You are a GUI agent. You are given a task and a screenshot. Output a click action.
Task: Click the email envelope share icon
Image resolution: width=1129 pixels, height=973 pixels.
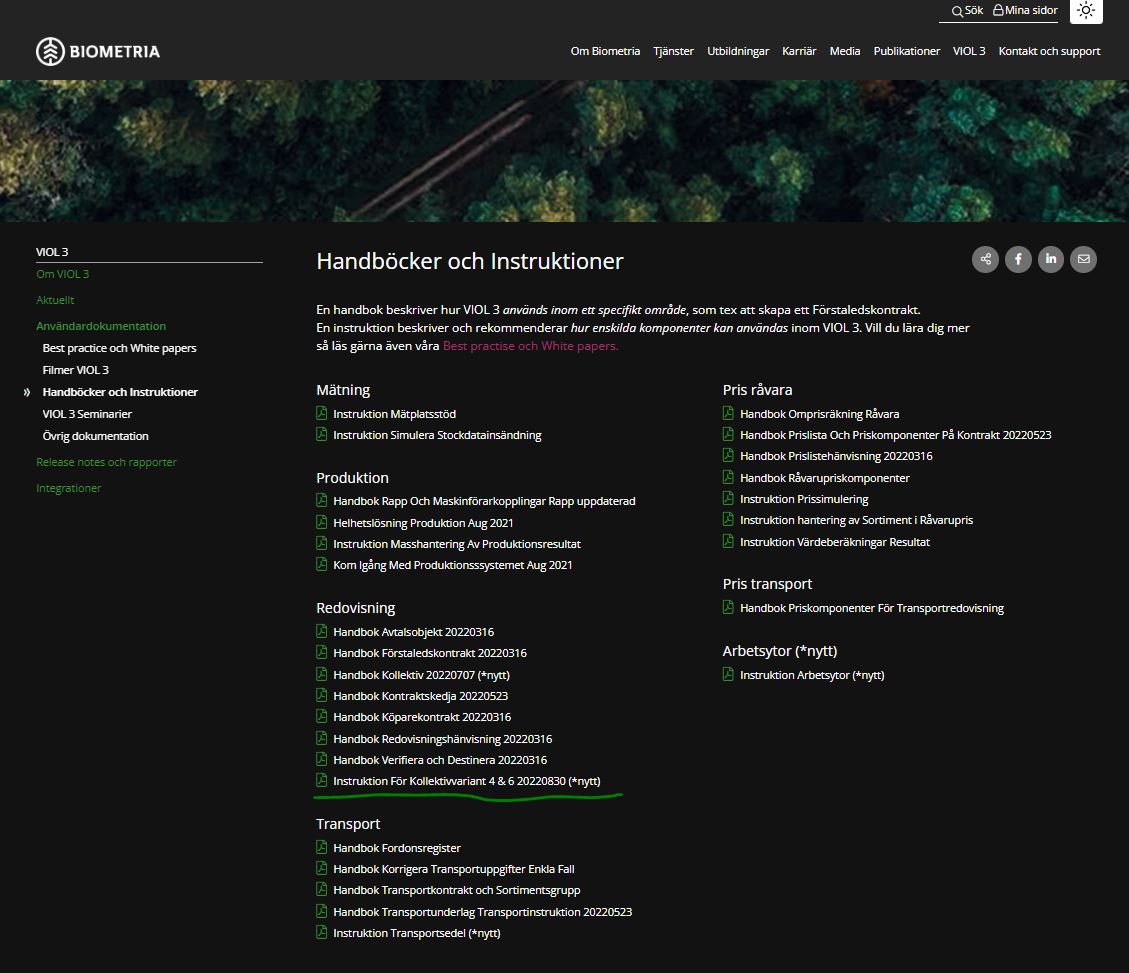point(1083,260)
